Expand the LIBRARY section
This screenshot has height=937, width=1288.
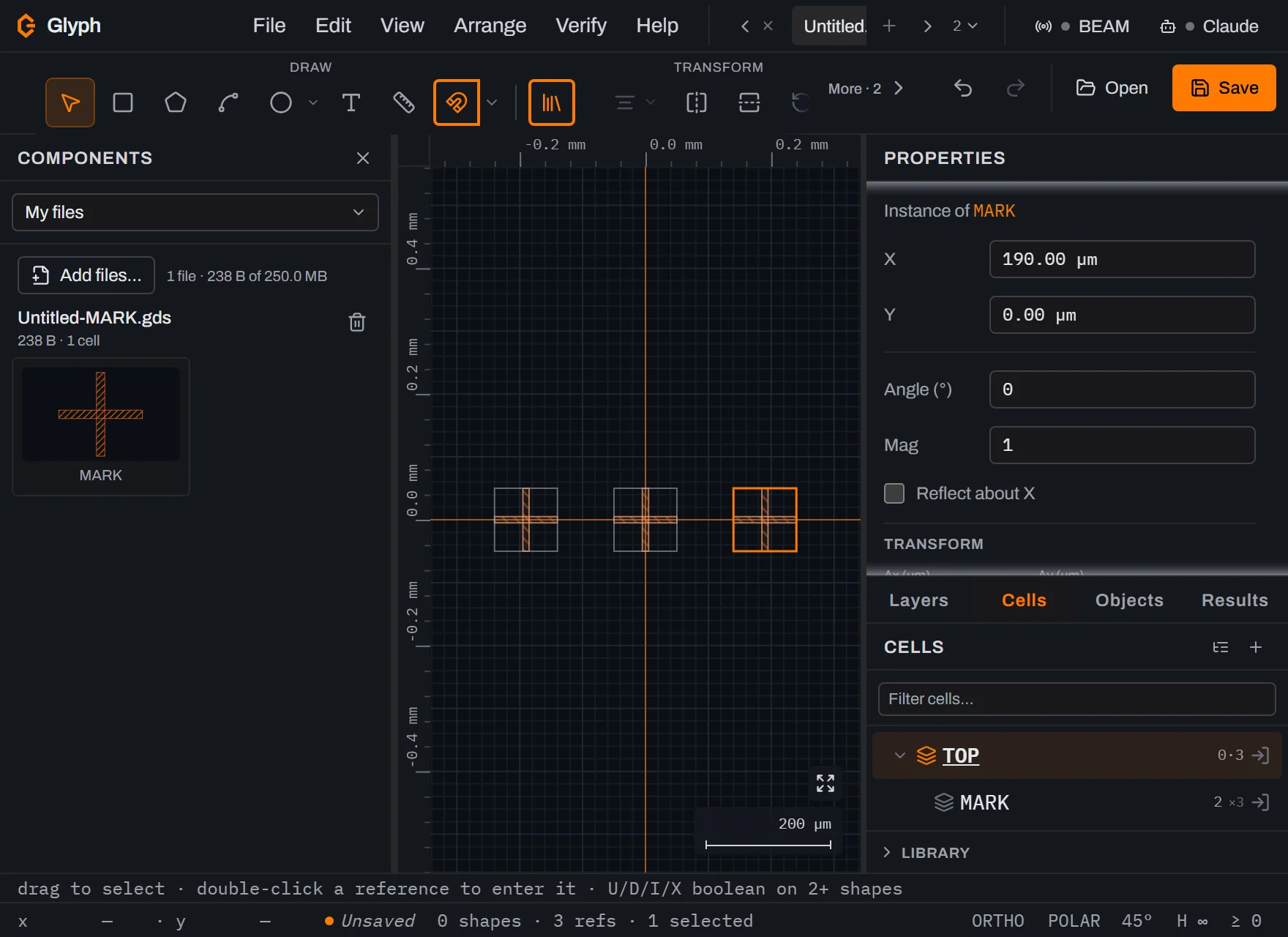(926, 853)
